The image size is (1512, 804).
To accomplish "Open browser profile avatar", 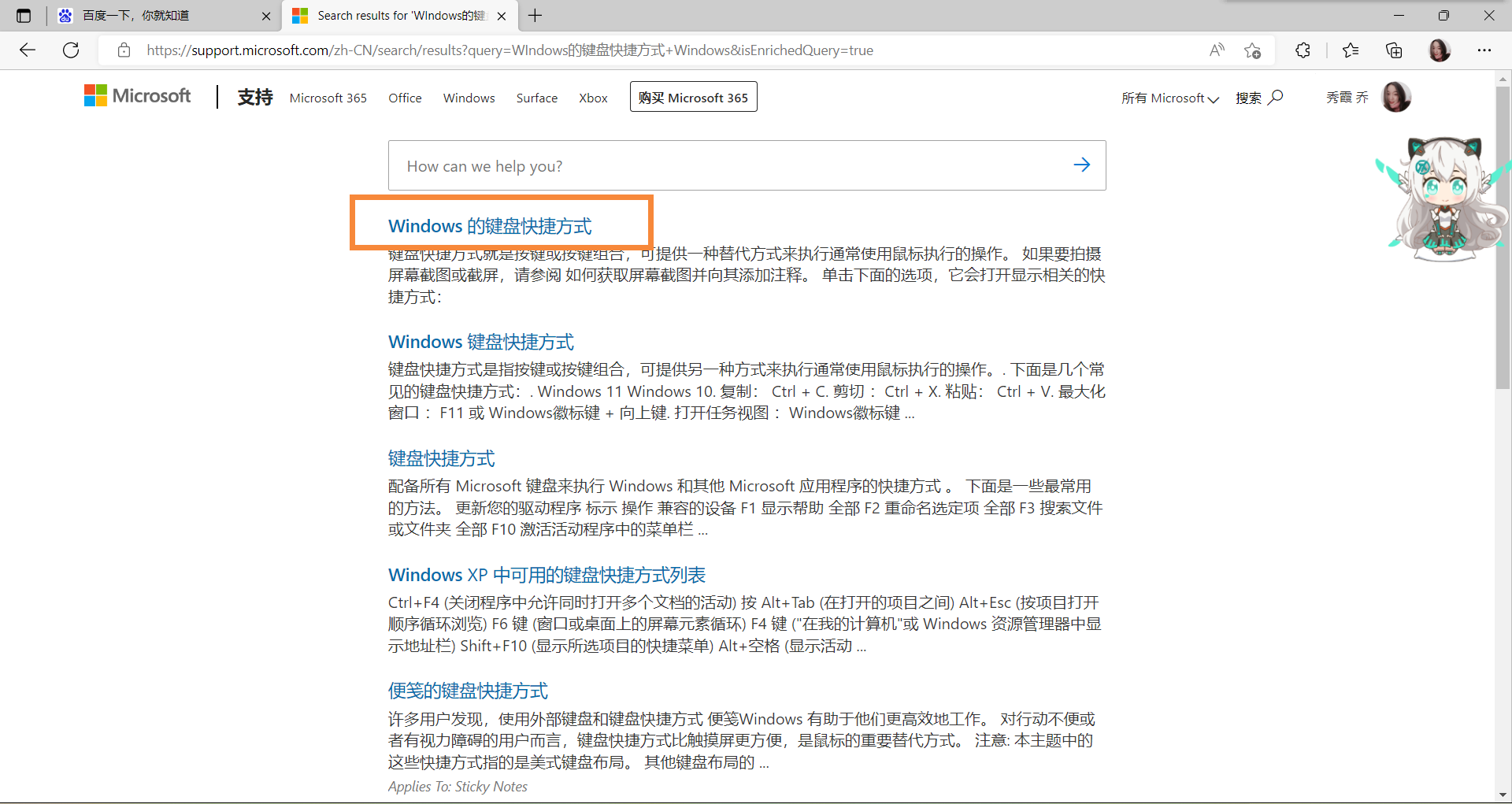I will 1440,50.
